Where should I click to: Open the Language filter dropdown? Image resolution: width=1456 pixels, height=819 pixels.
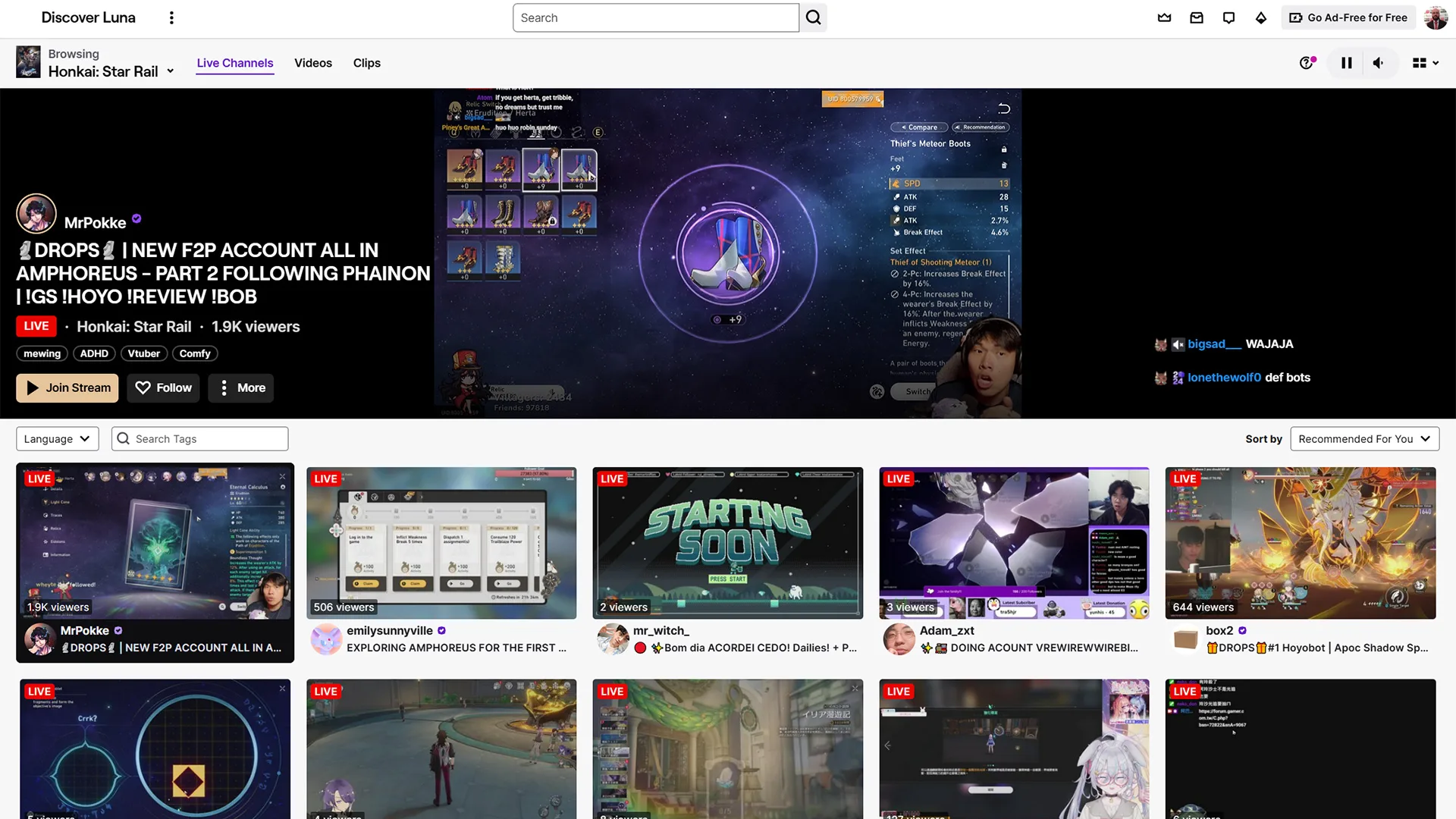[x=57, y=439]
